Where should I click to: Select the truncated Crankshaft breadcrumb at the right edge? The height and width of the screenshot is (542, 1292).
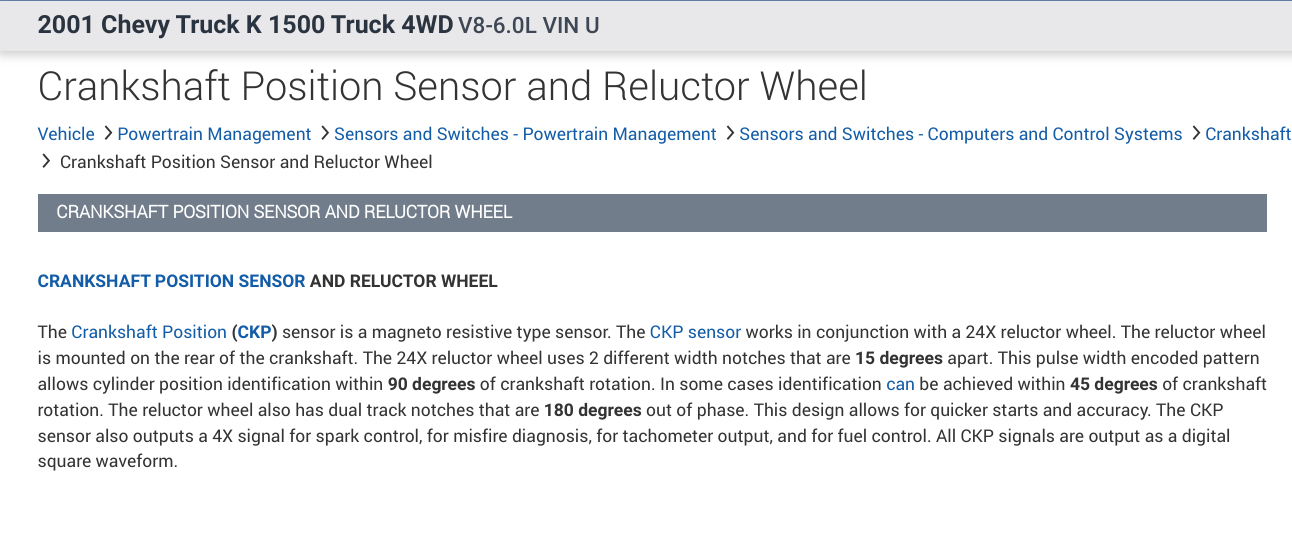coord(1248,134)
